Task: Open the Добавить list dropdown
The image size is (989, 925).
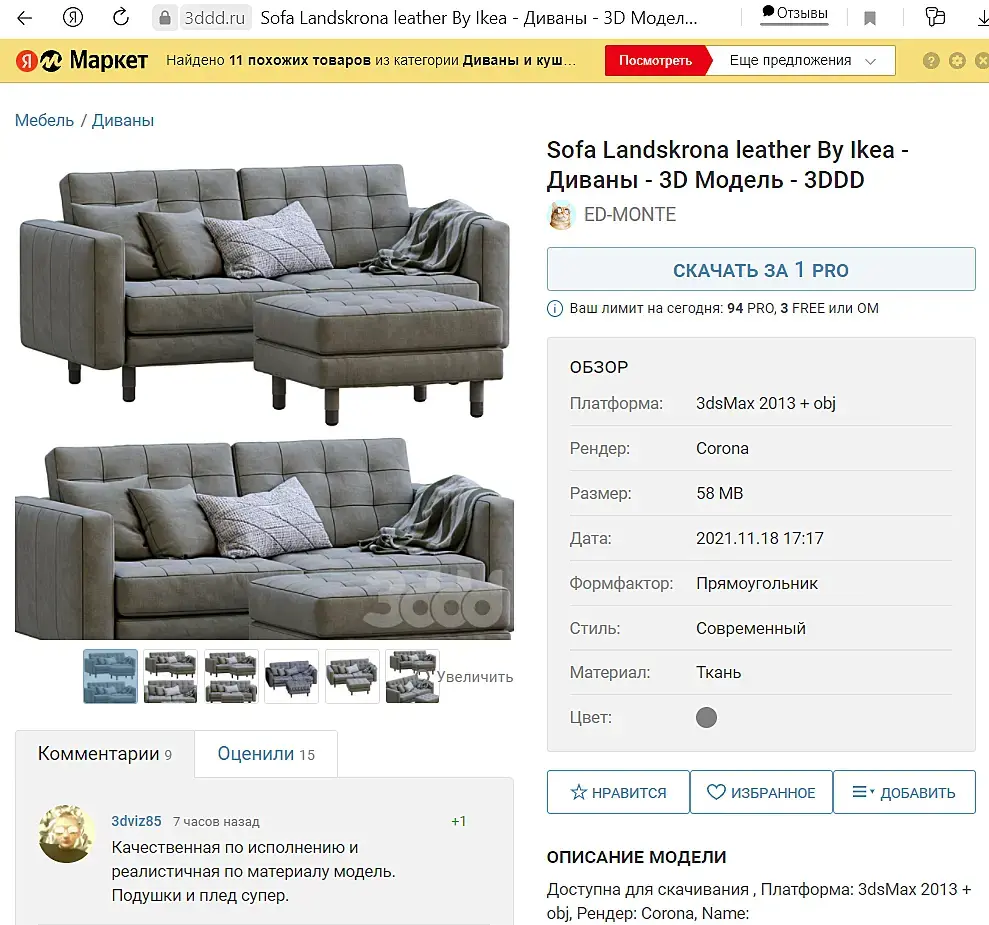Action: [x=904, y=792]
